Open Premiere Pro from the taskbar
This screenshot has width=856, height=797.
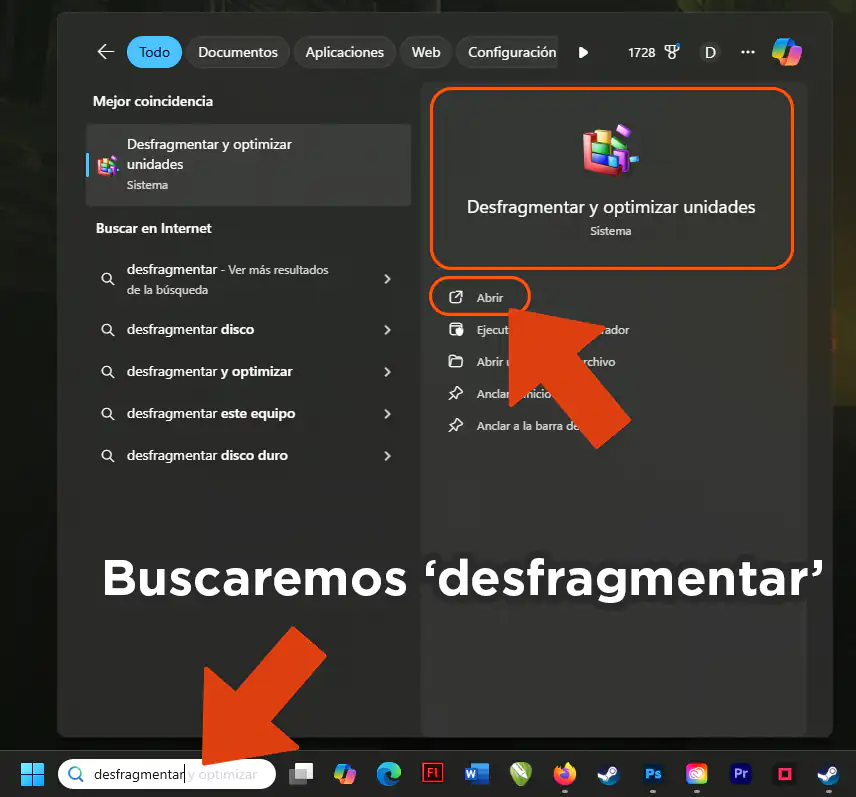pos(740,774)
